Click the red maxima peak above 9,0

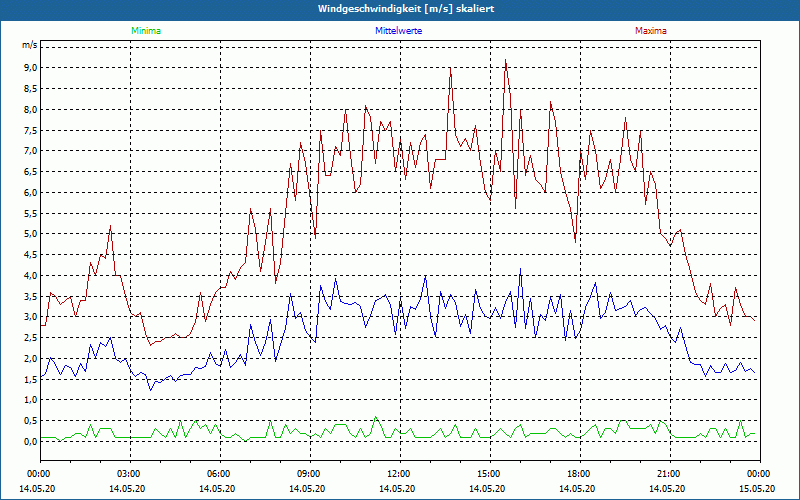click(x=506, y=60)
